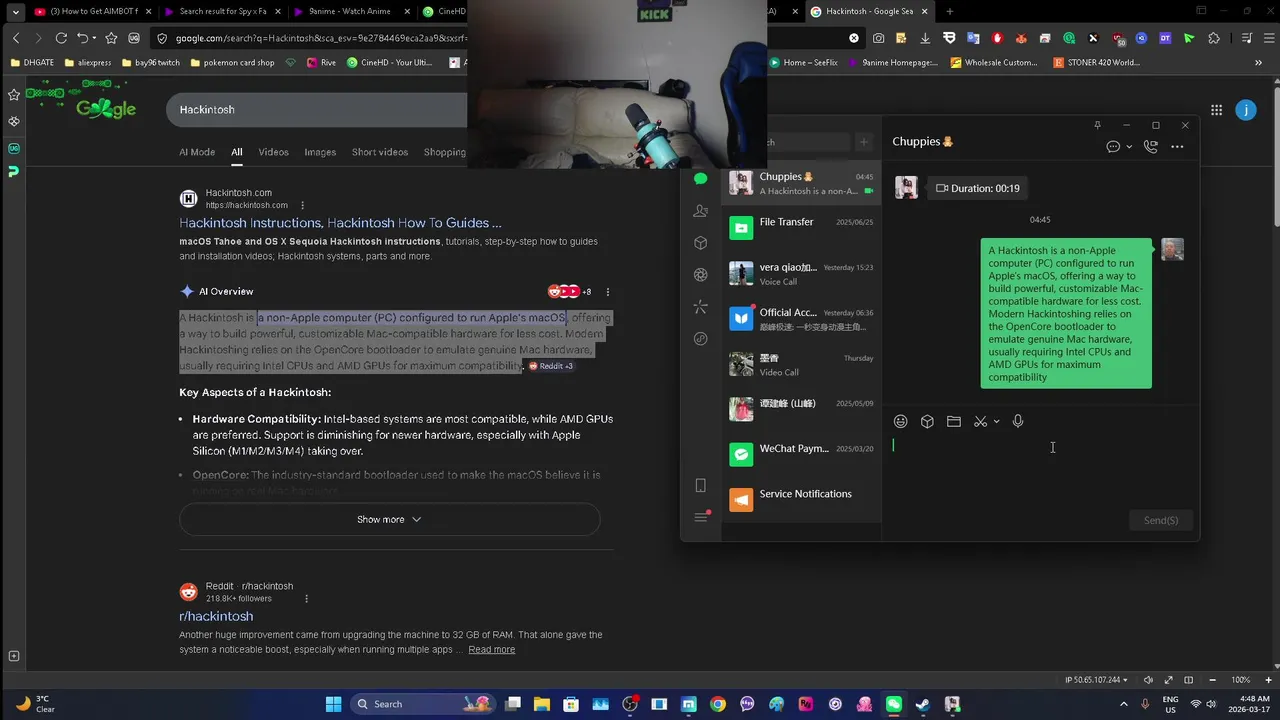Screen dimensions: 1280x720
Task: Click 100% zoom level in status bar
Action: click(1241, 680)
